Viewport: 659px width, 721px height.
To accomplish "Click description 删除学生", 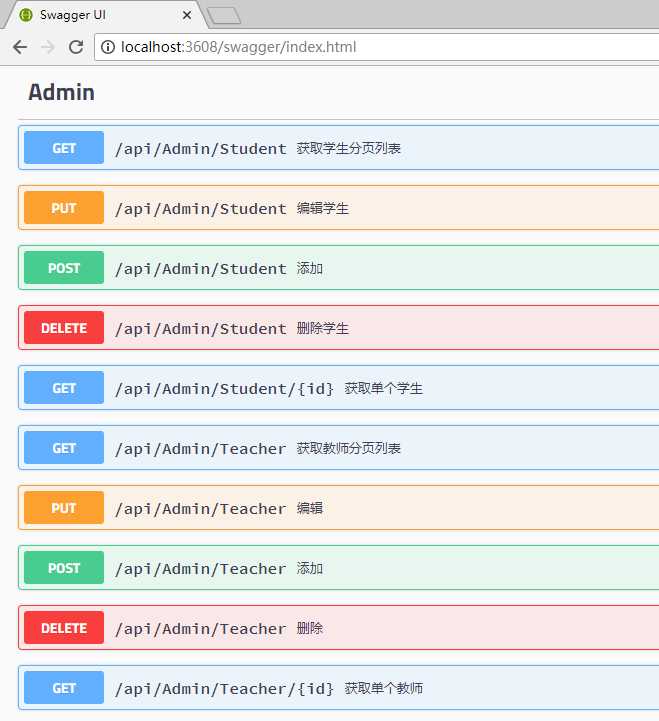I will click(x=323, y=328).
